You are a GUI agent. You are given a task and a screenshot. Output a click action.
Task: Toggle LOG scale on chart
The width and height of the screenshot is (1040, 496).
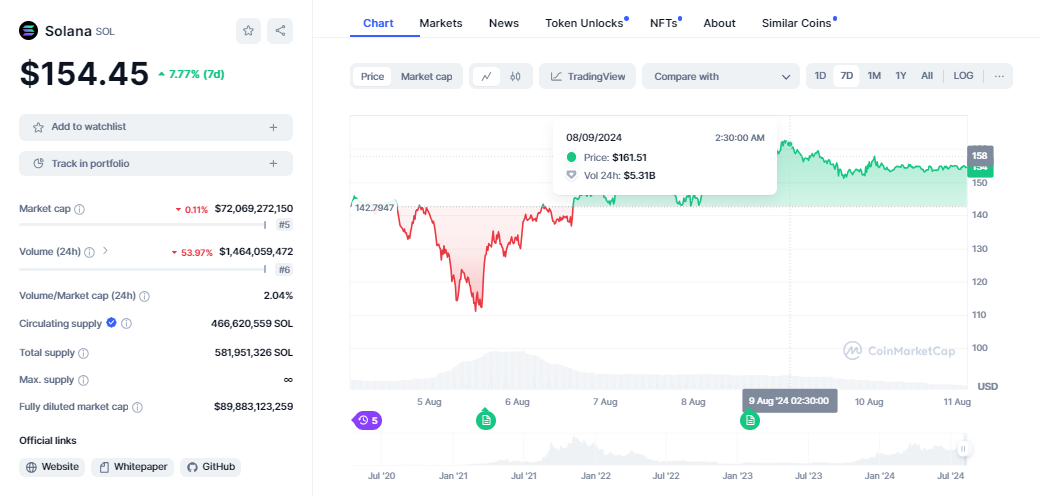click(x=963, y=76)
